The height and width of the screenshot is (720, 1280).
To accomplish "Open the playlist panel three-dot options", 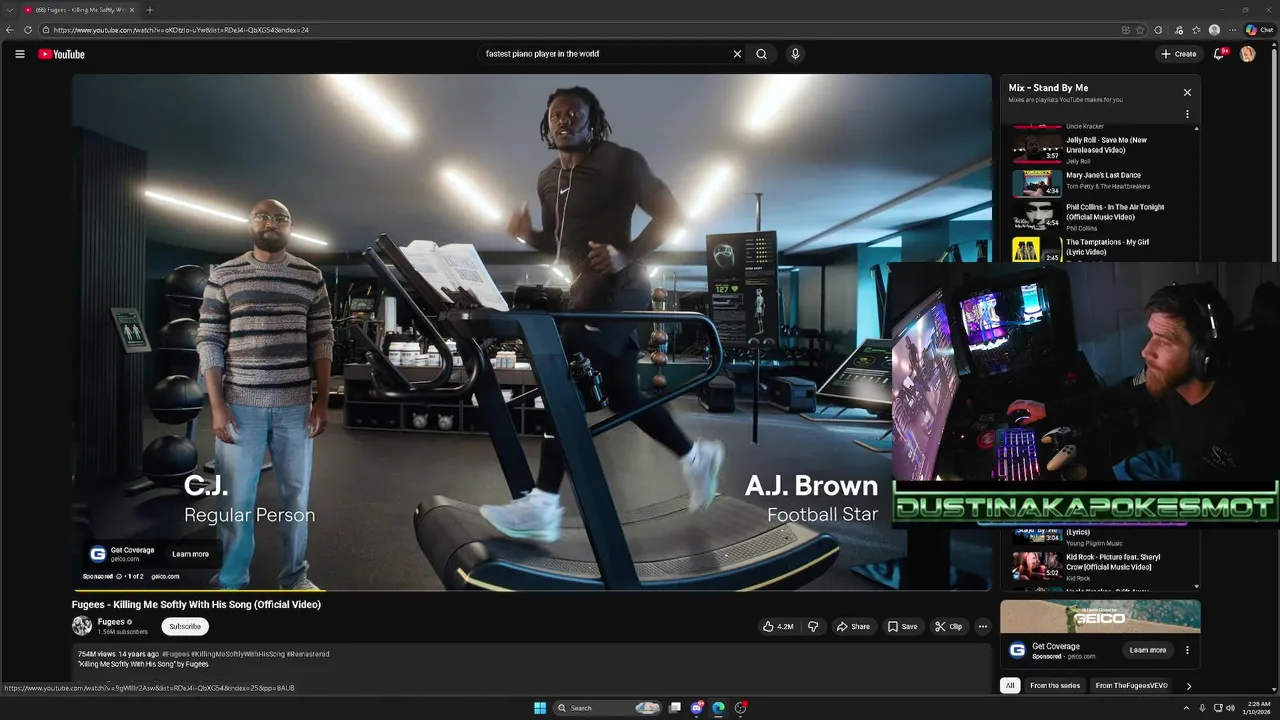I will point(1187,114).
